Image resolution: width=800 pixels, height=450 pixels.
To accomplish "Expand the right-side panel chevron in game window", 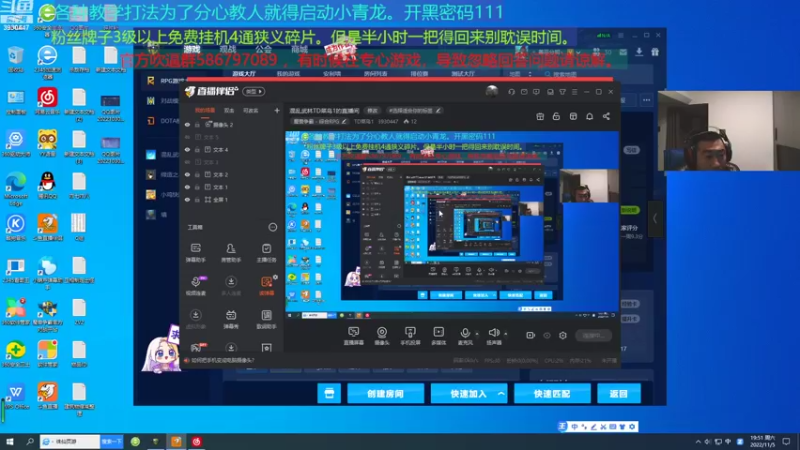I will 655,218.
